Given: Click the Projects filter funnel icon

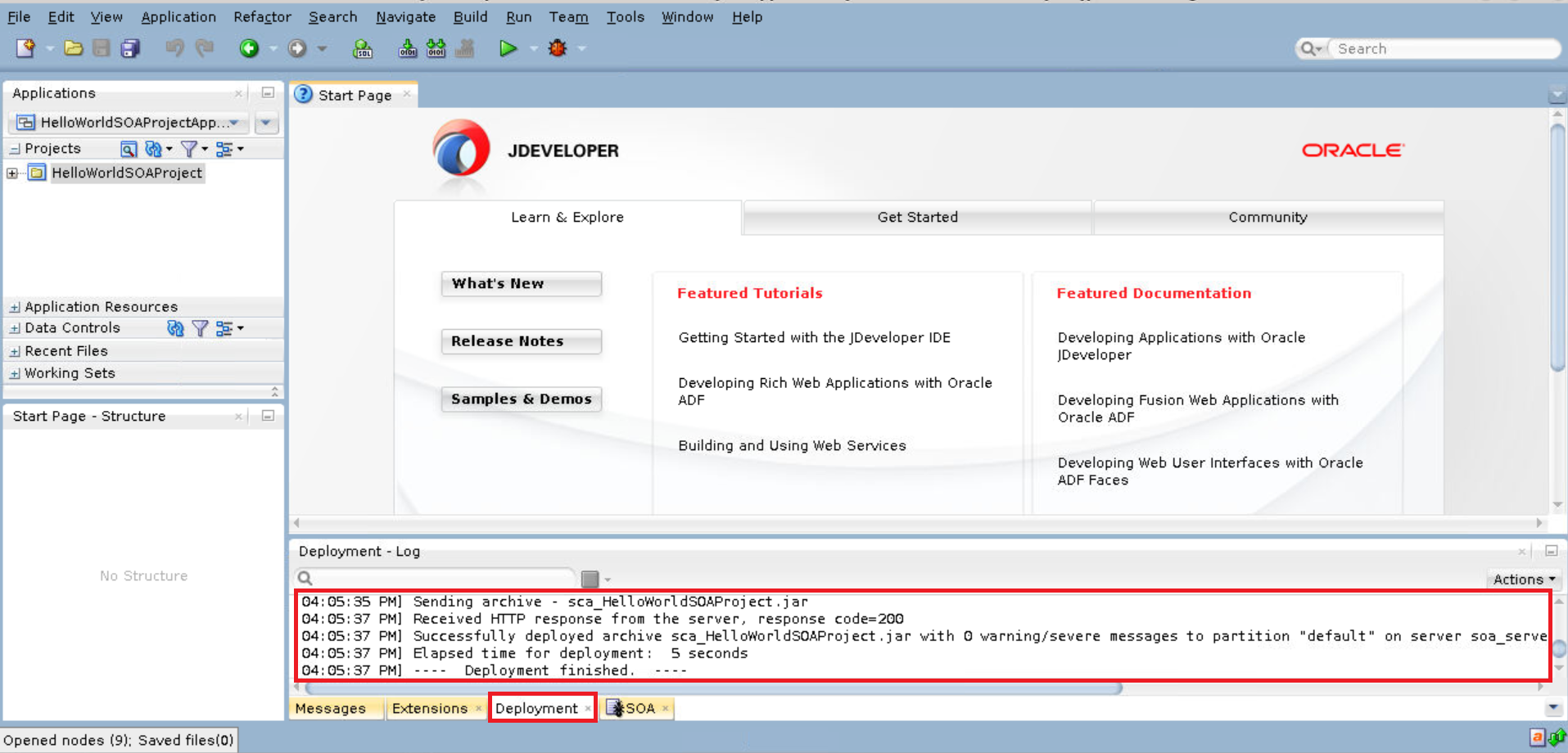Looking at the screenshot, I should (189, 149).
